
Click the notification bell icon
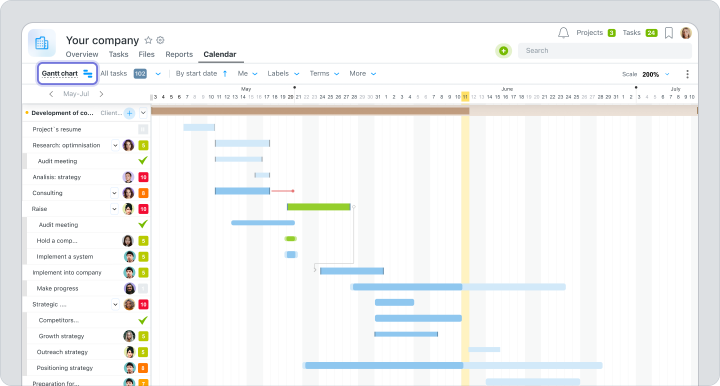click(x=563, y=33)
